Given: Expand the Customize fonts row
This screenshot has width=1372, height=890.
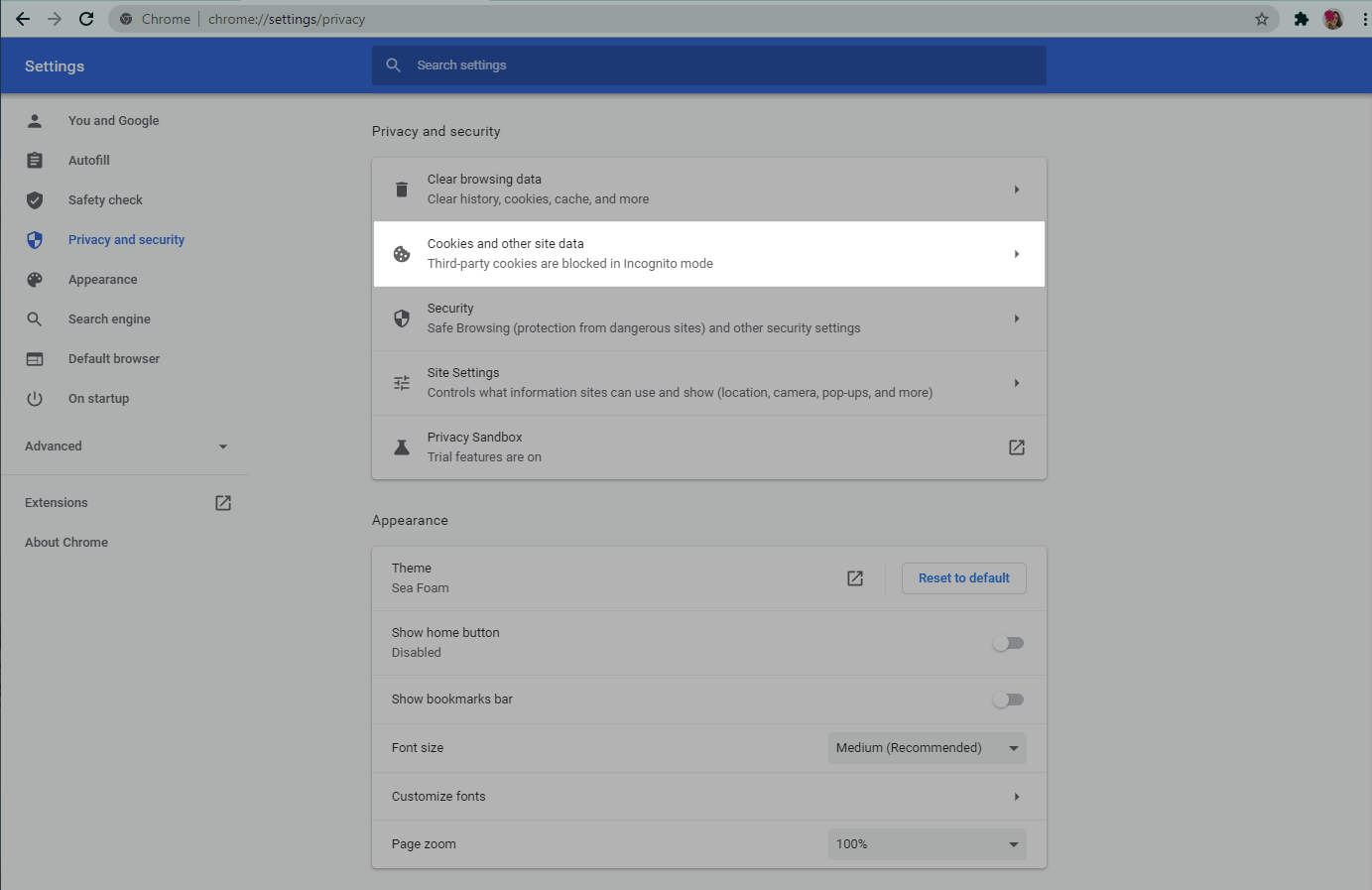Looking at the screenshot, I should [708, 797].
